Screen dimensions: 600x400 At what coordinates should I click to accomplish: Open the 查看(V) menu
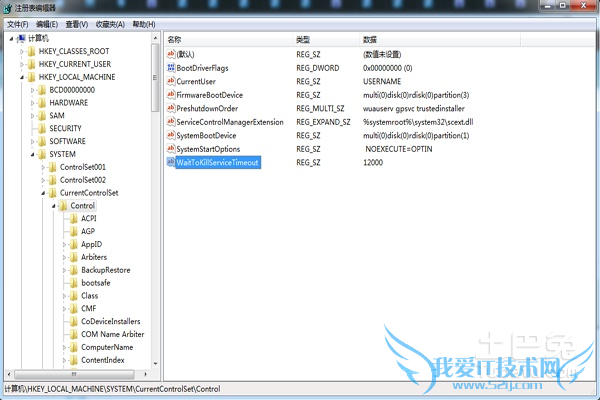pyautogui.click(x=77, y=24)
